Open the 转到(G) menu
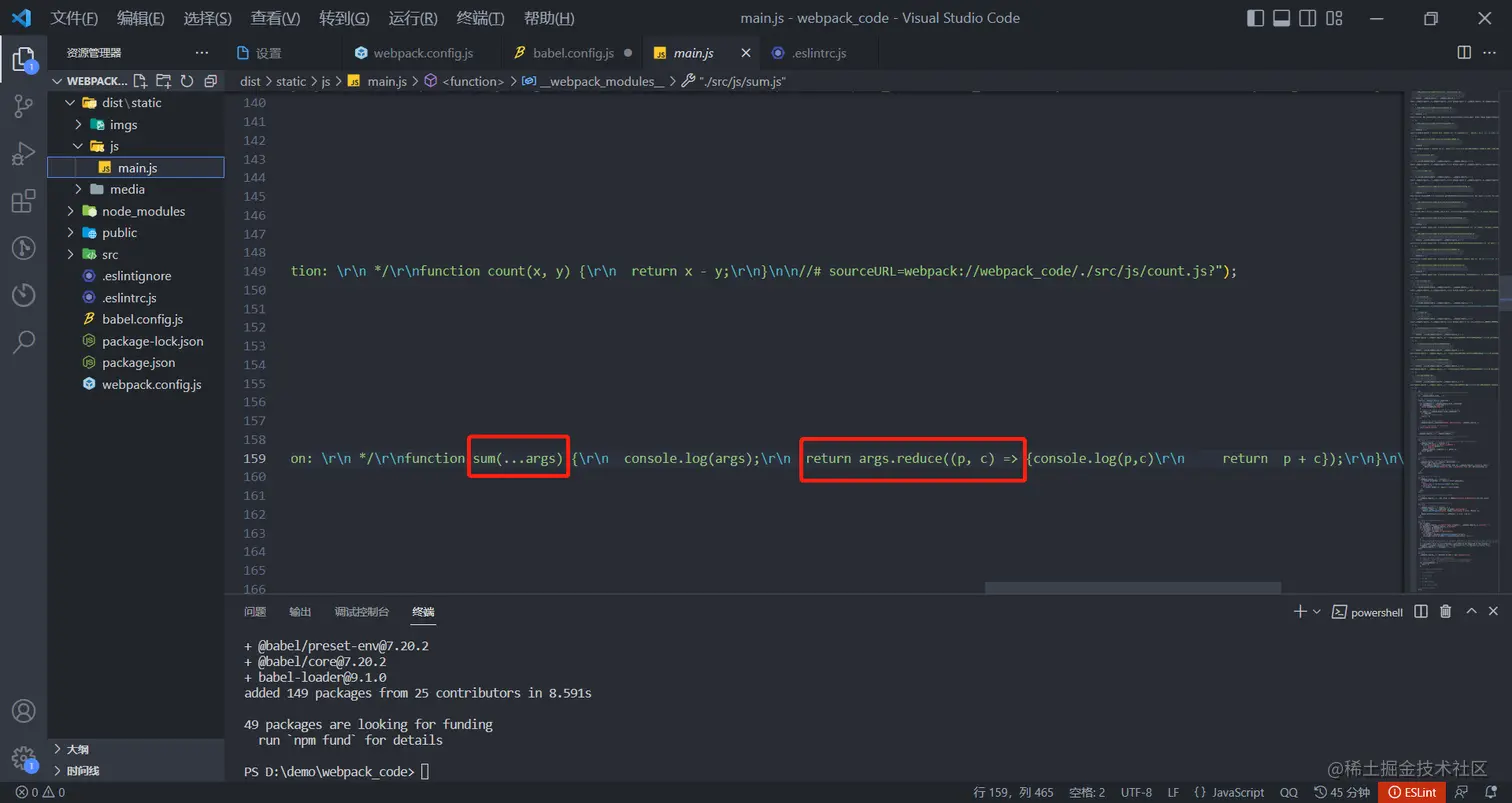Screen dimensions: 1512x803 pyautogui.click(x=344, y=18)
